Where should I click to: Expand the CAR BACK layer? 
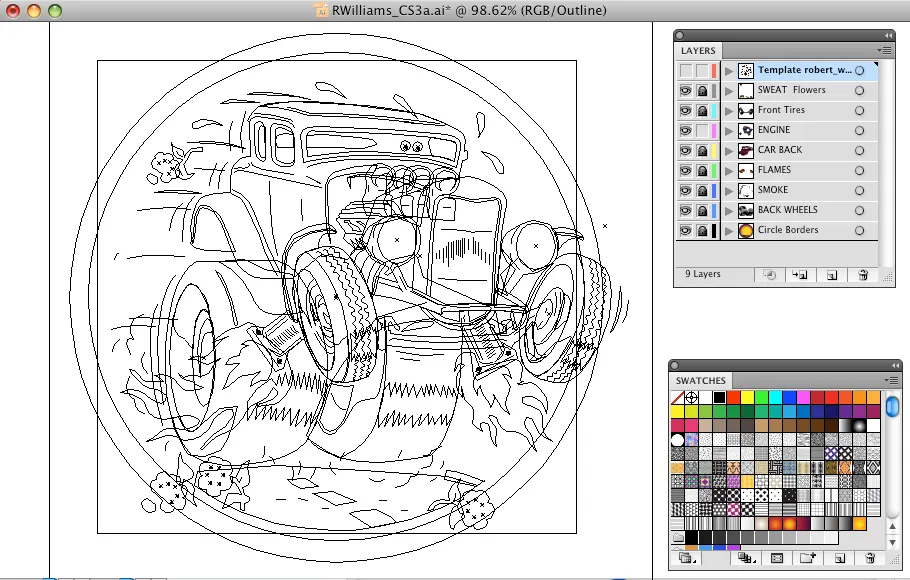point(729,150)
